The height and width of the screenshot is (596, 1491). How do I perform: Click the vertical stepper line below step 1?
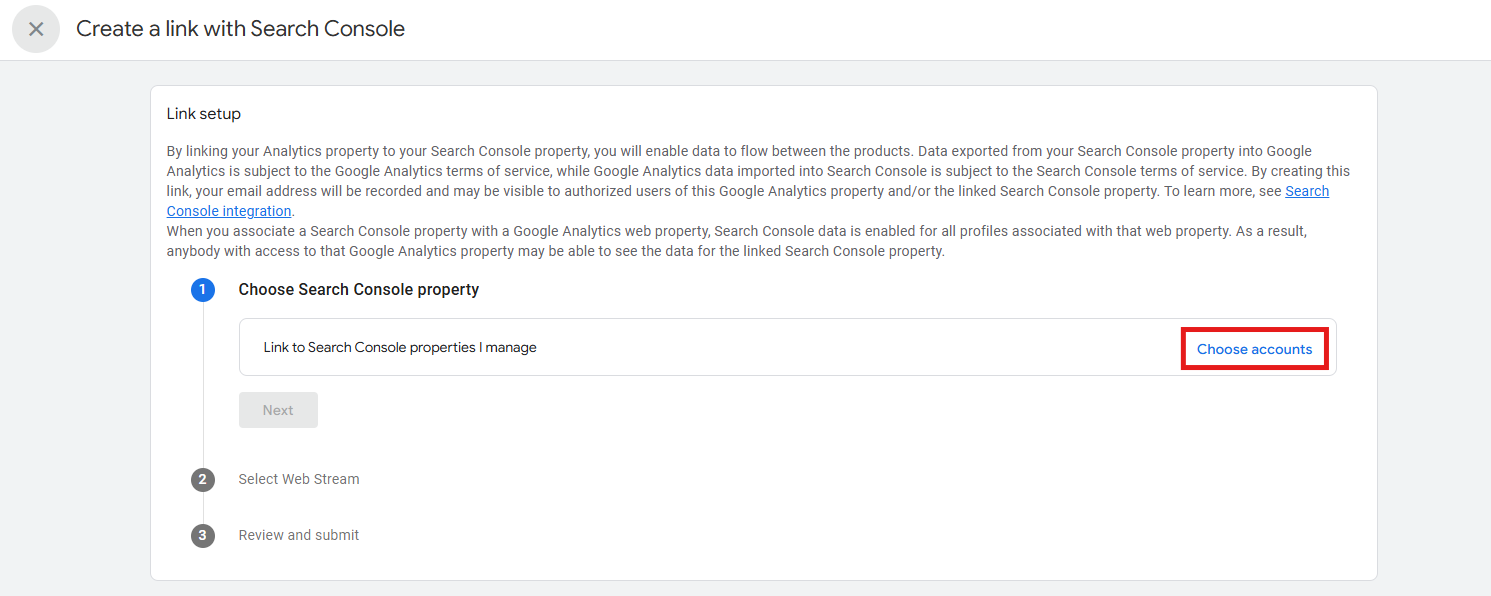click(x=203, y=385)
